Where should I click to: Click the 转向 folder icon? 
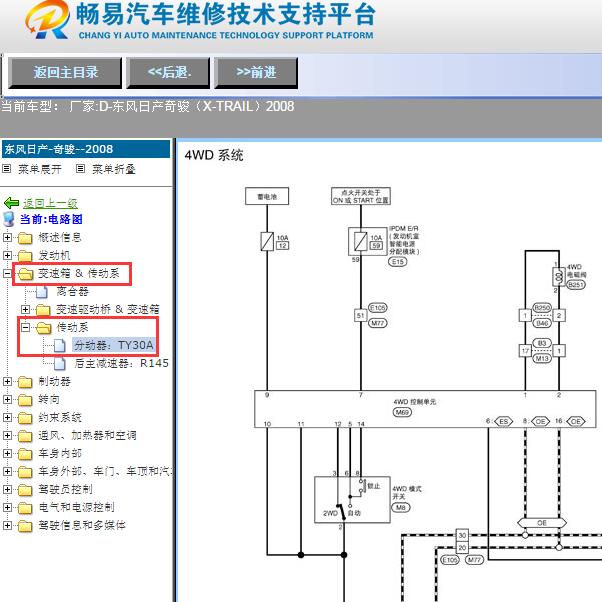pos(25,400)
